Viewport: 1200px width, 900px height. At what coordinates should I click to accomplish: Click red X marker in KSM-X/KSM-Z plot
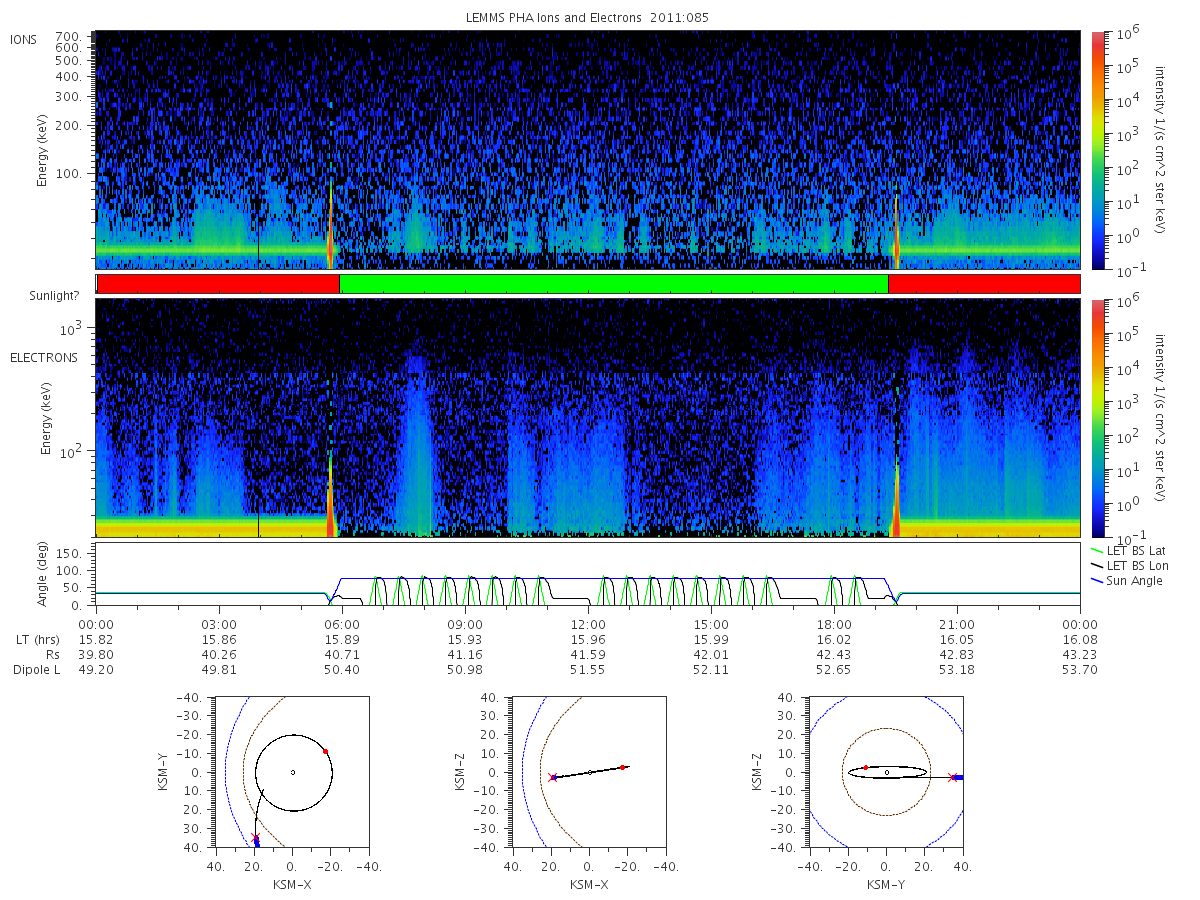(x=552, y=777)
